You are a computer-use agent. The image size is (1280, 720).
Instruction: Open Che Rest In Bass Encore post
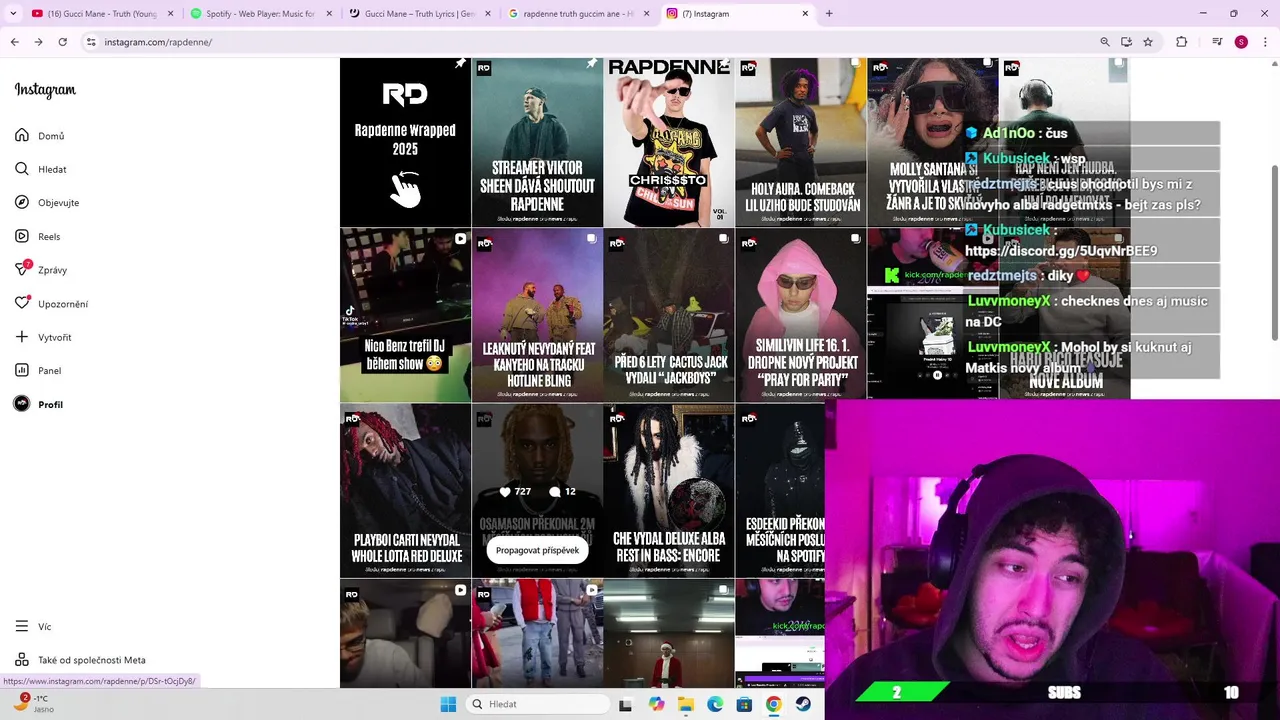669,490
